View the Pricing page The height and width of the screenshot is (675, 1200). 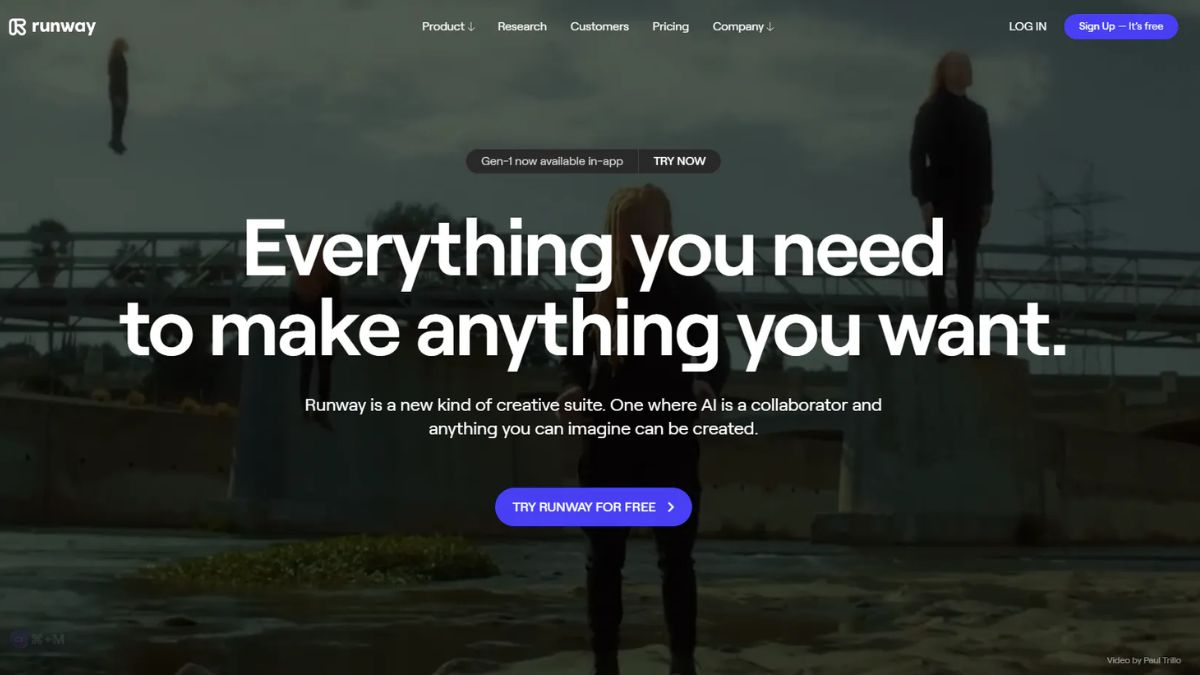coord(670,27)
